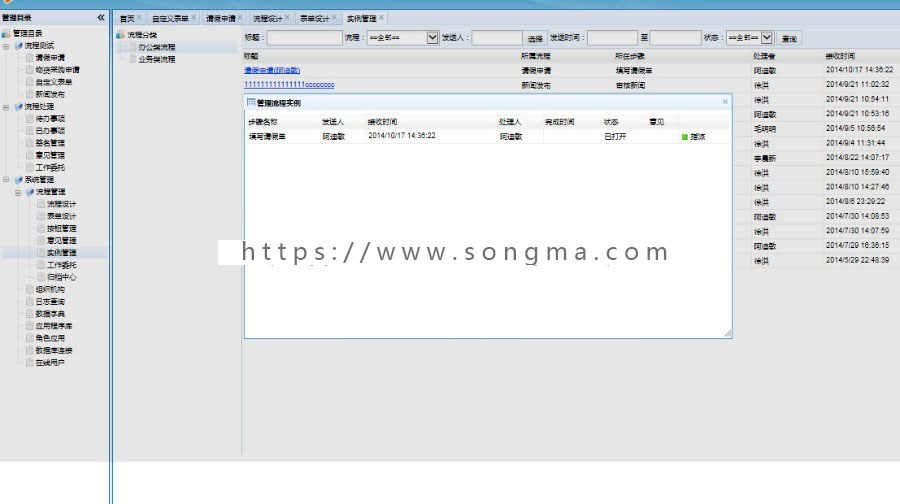
Task: Collapse the 流程管理 subtree
Action: coord(18,192)
